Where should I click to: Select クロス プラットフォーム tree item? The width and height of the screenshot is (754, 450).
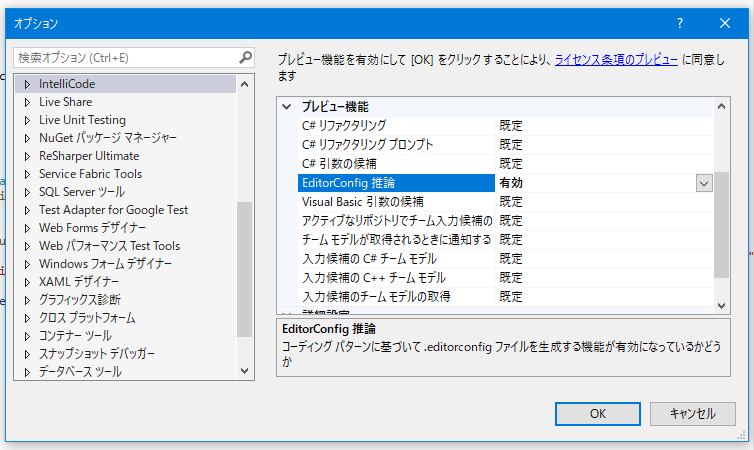87,318
